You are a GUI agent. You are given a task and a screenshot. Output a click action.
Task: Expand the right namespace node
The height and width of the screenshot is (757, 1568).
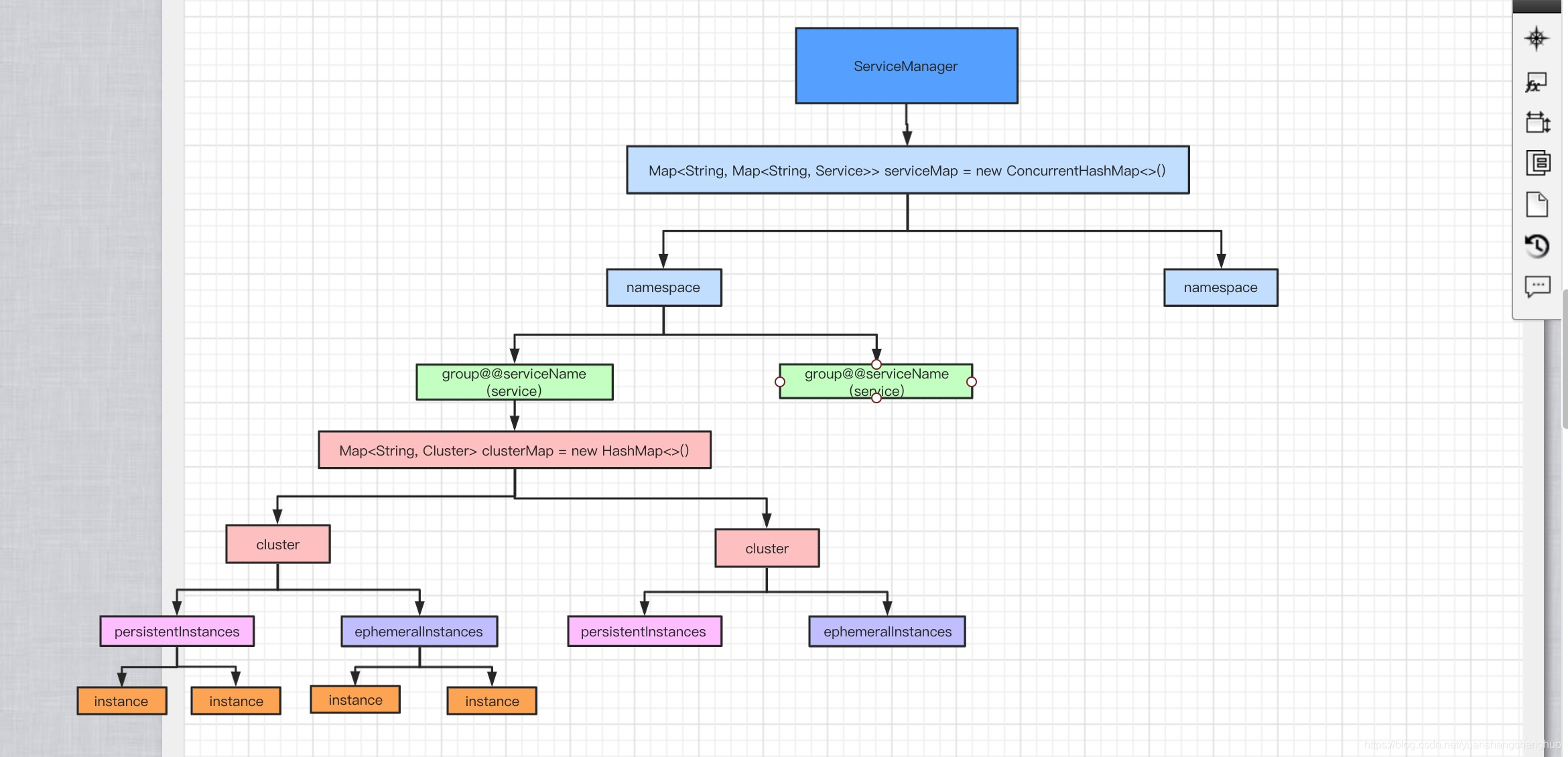click(1220, 287)
